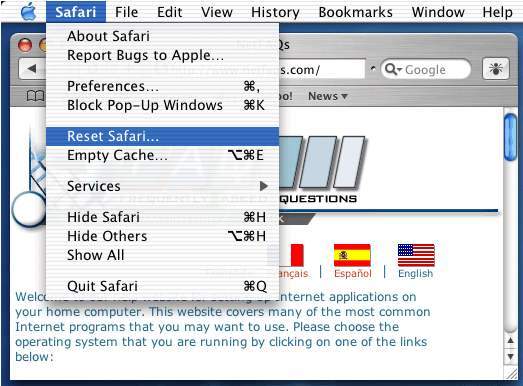Click the blue vertical scrollbar thumb
The image size is (523, 386).
510,137
